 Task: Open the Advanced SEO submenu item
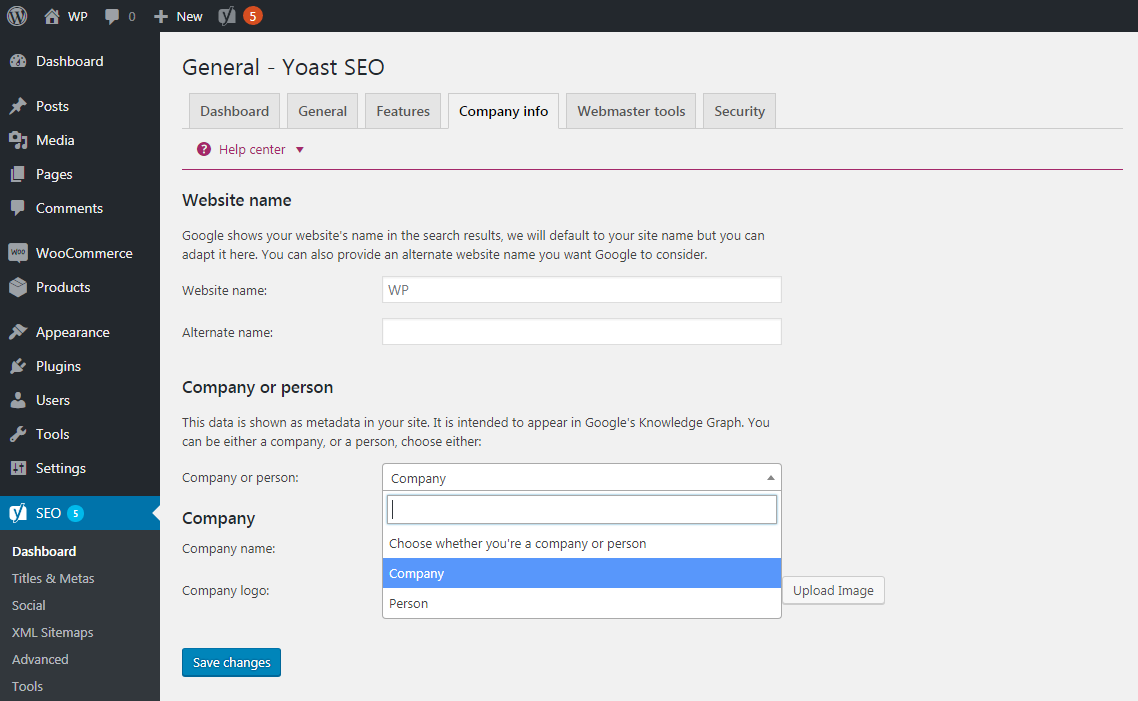[x=40, y=659]
